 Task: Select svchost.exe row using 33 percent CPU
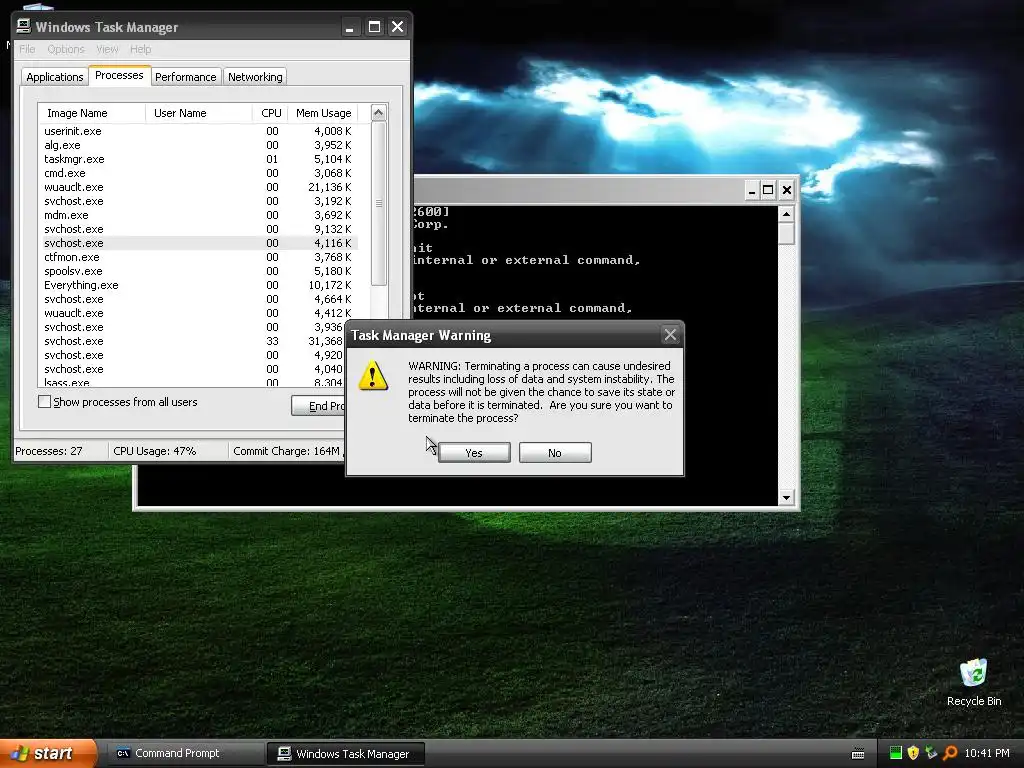point(192,341)
